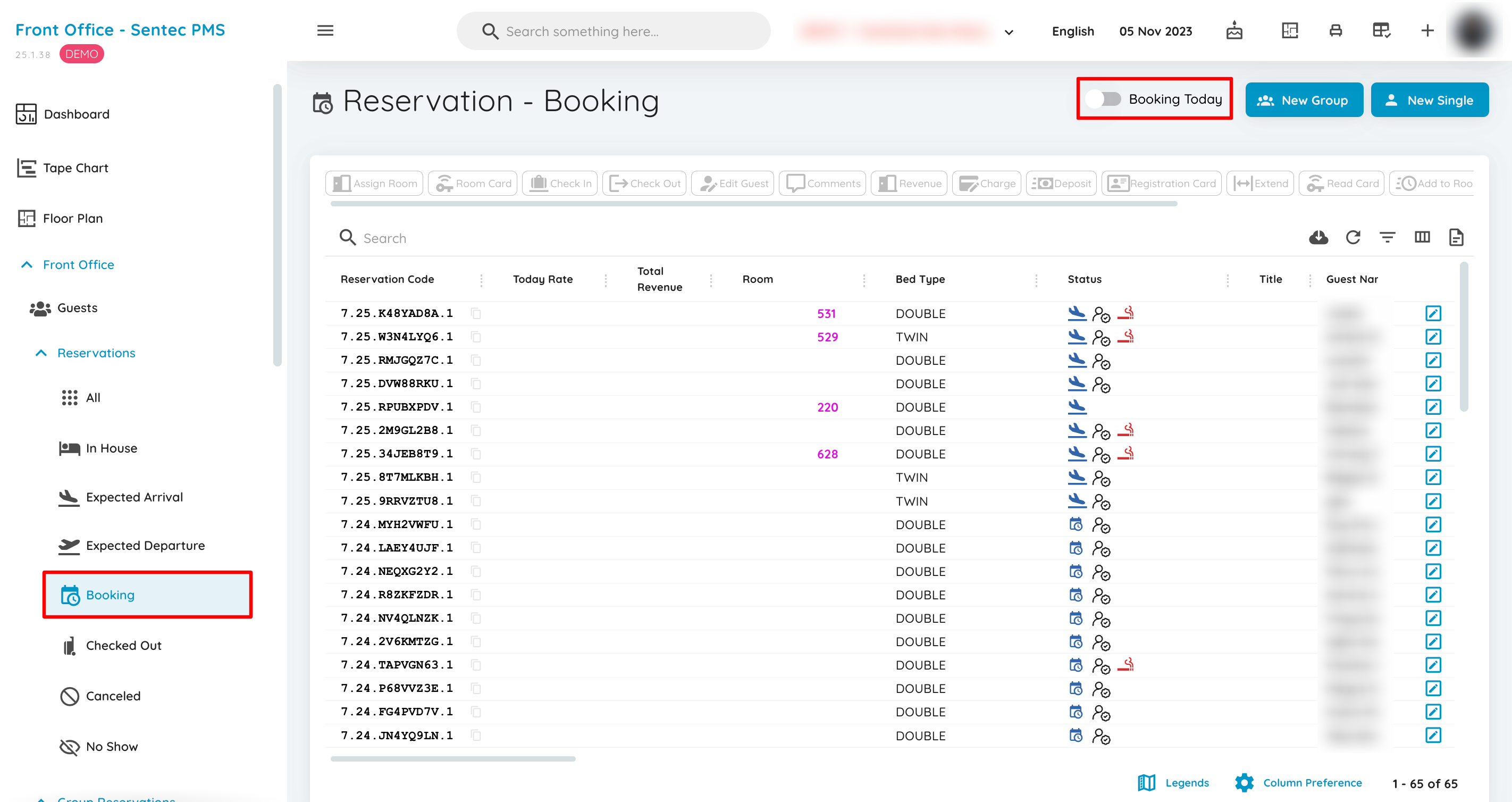Open Tape Chart from sidebar
Viewport: 1512px width, 802px height.
point(62,168)
